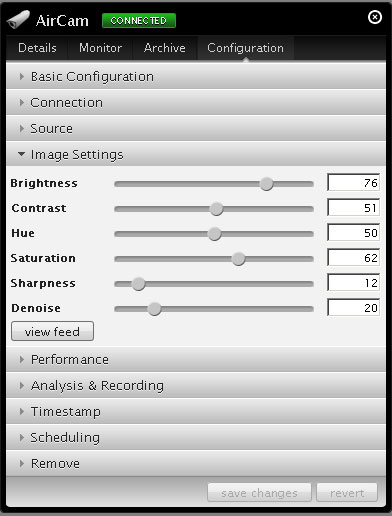392x516 pixels.
Task: Expand the Remove section
Action: [196, 463]
